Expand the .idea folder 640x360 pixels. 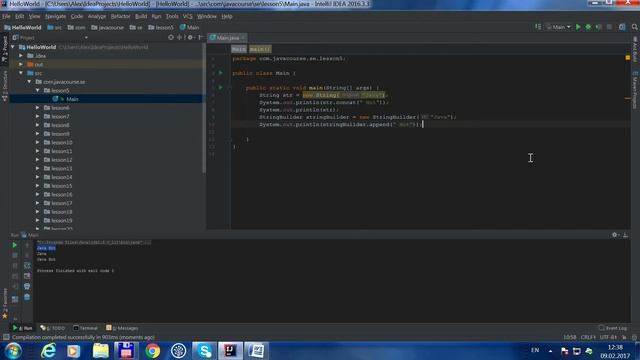(x=21, y=56)
